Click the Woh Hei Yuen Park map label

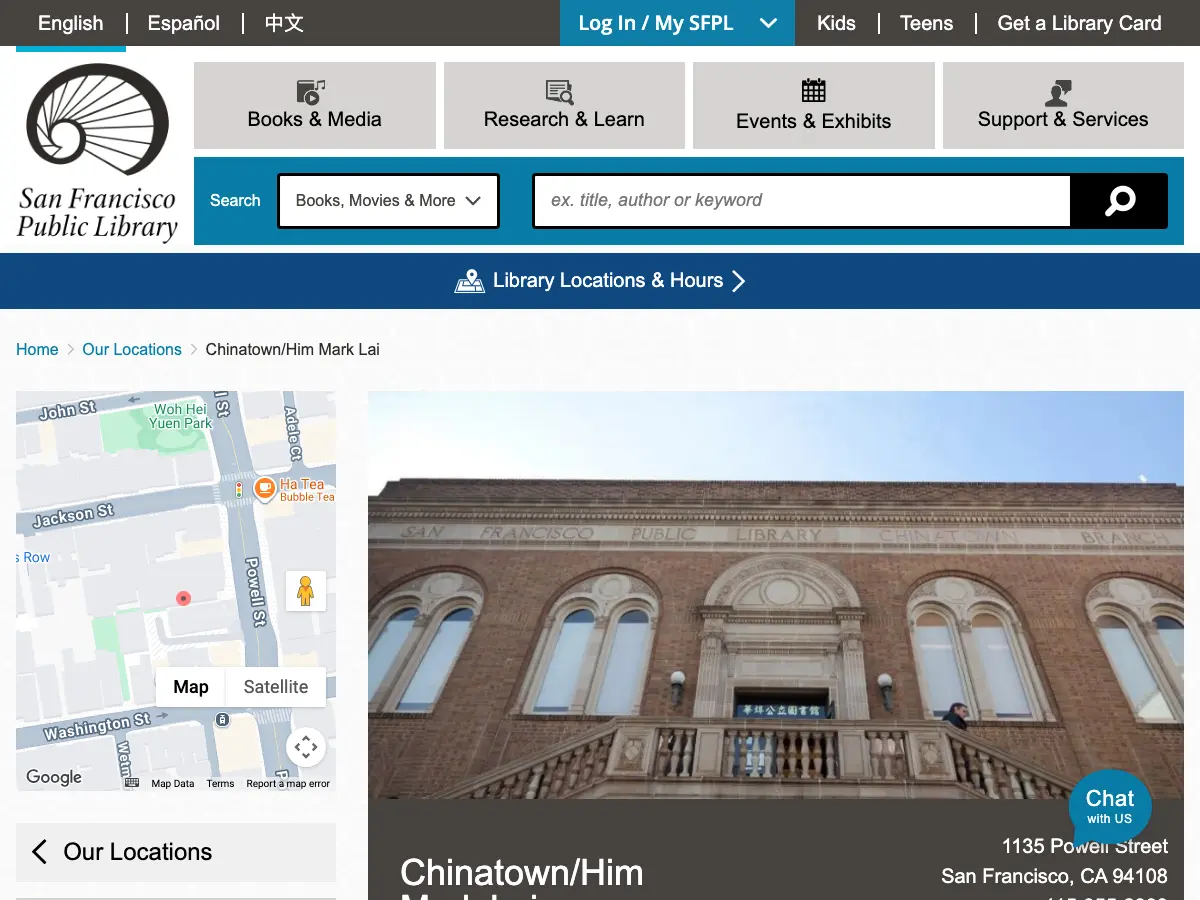[x=181, y=416]
